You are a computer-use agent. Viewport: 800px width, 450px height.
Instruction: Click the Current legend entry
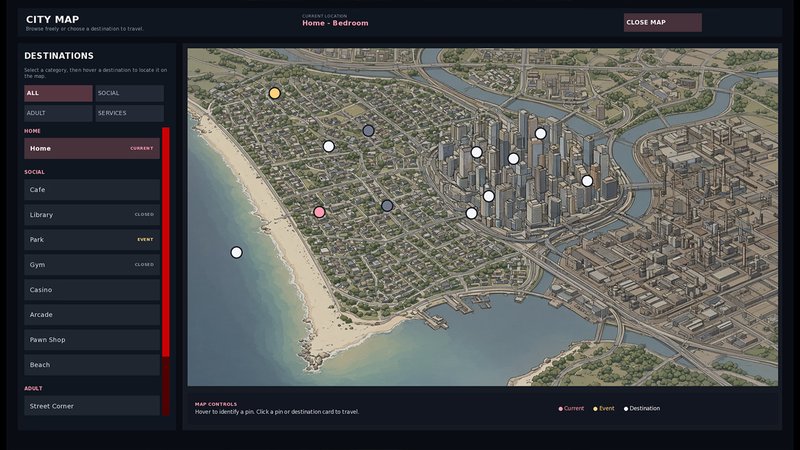pyautogui.click(x=571, y=408)
